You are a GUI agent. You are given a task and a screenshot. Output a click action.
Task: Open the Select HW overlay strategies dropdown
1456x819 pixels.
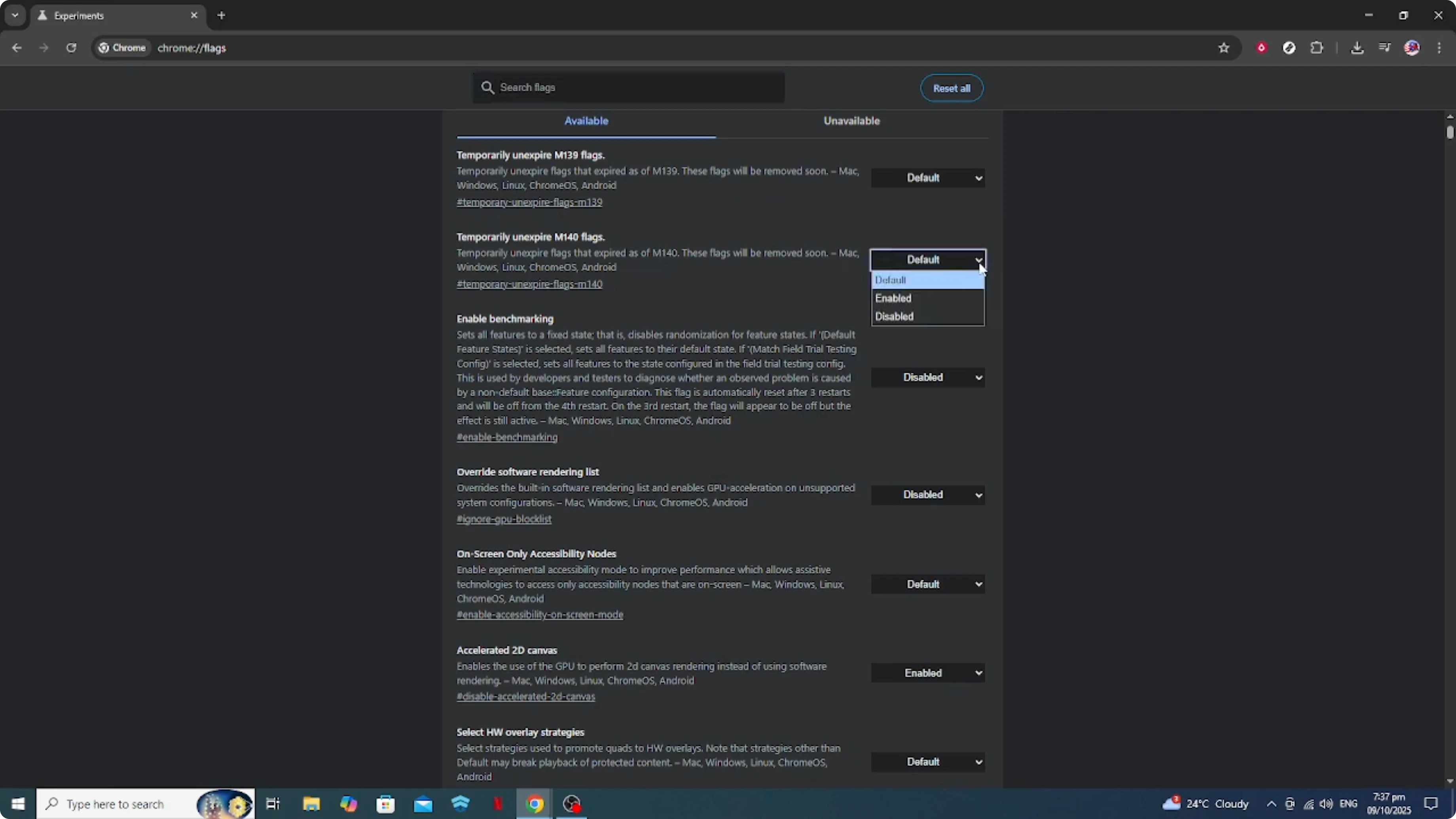coord(927,762)
